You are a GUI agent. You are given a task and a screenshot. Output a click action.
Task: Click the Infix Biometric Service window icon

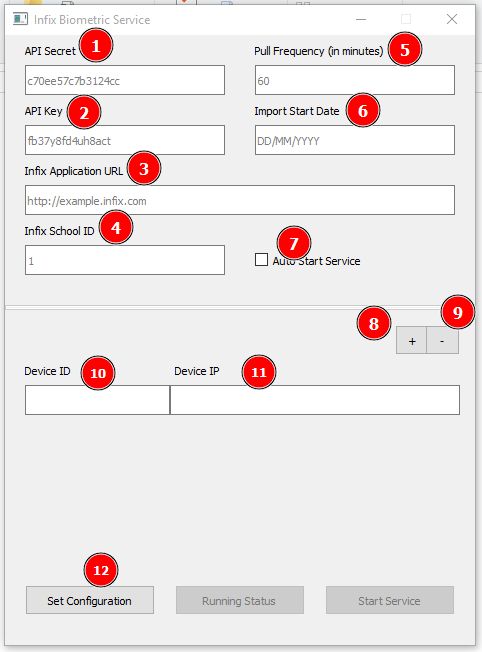(20, 19)
